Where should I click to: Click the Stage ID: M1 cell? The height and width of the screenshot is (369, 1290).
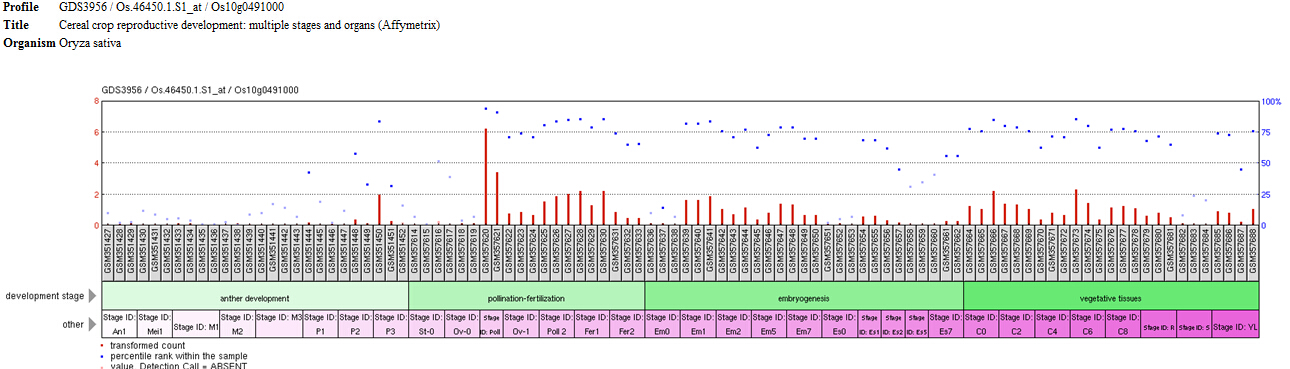click(x=196, y=324)
